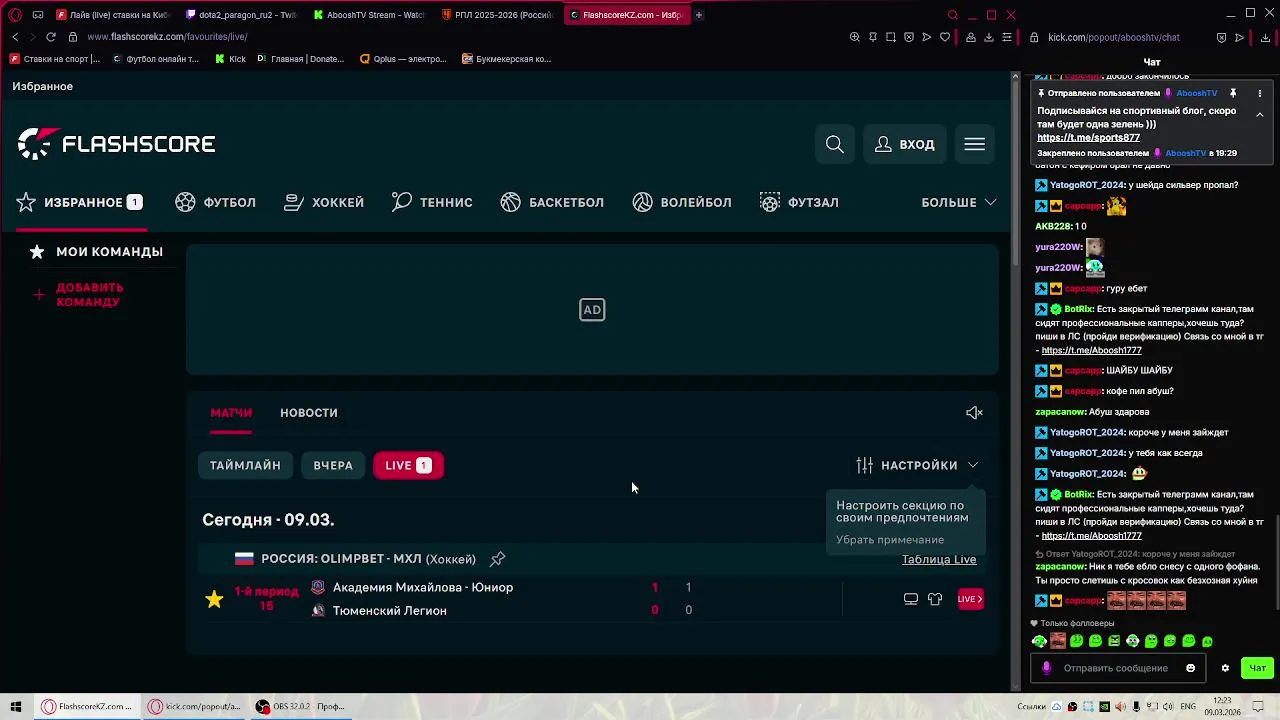Screen dimensions: 1280x720
Task: Open the hamburger menu on Flashscore
Action: pos(974,144)
